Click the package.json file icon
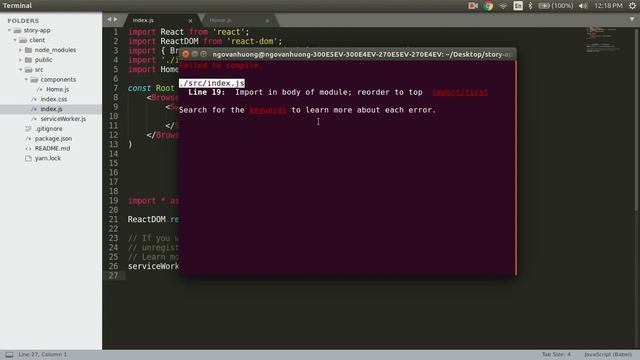The image size is (640, 360). pos(28,138)
